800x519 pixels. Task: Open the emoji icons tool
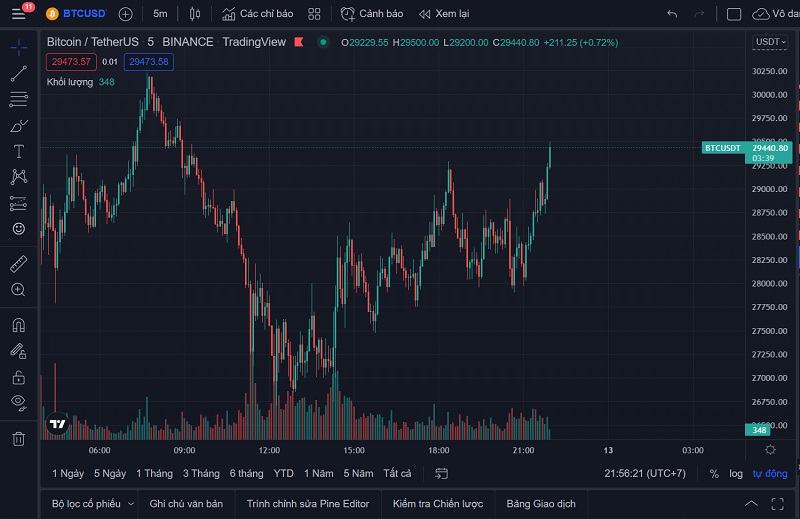tap(19, 229)
